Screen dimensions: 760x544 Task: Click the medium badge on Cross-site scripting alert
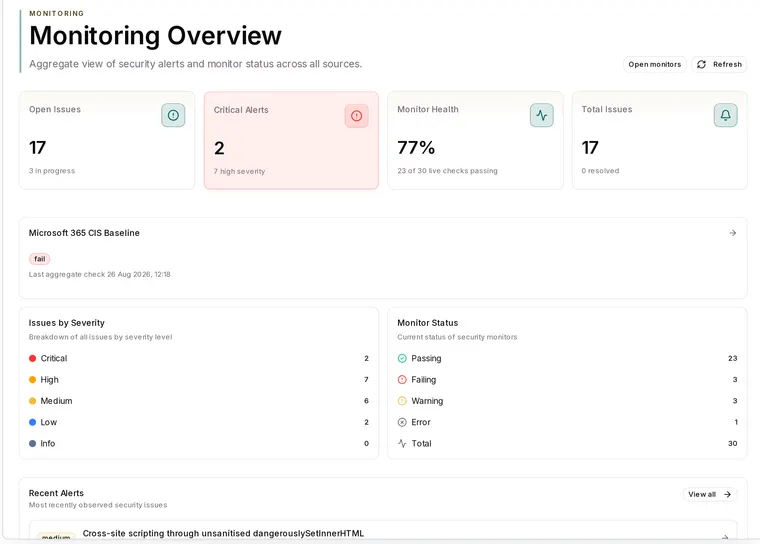[56, 537]
